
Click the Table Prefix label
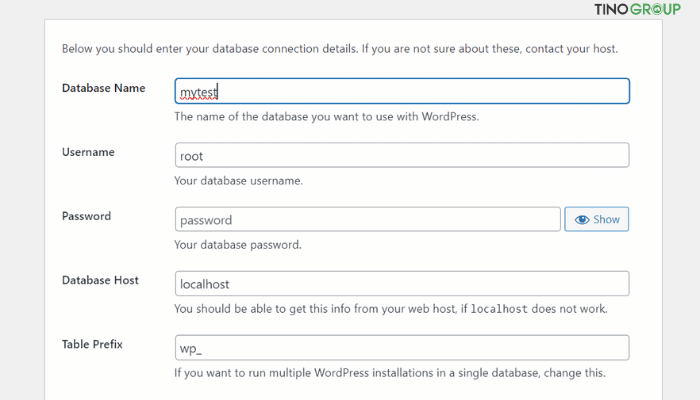[92, 344]
